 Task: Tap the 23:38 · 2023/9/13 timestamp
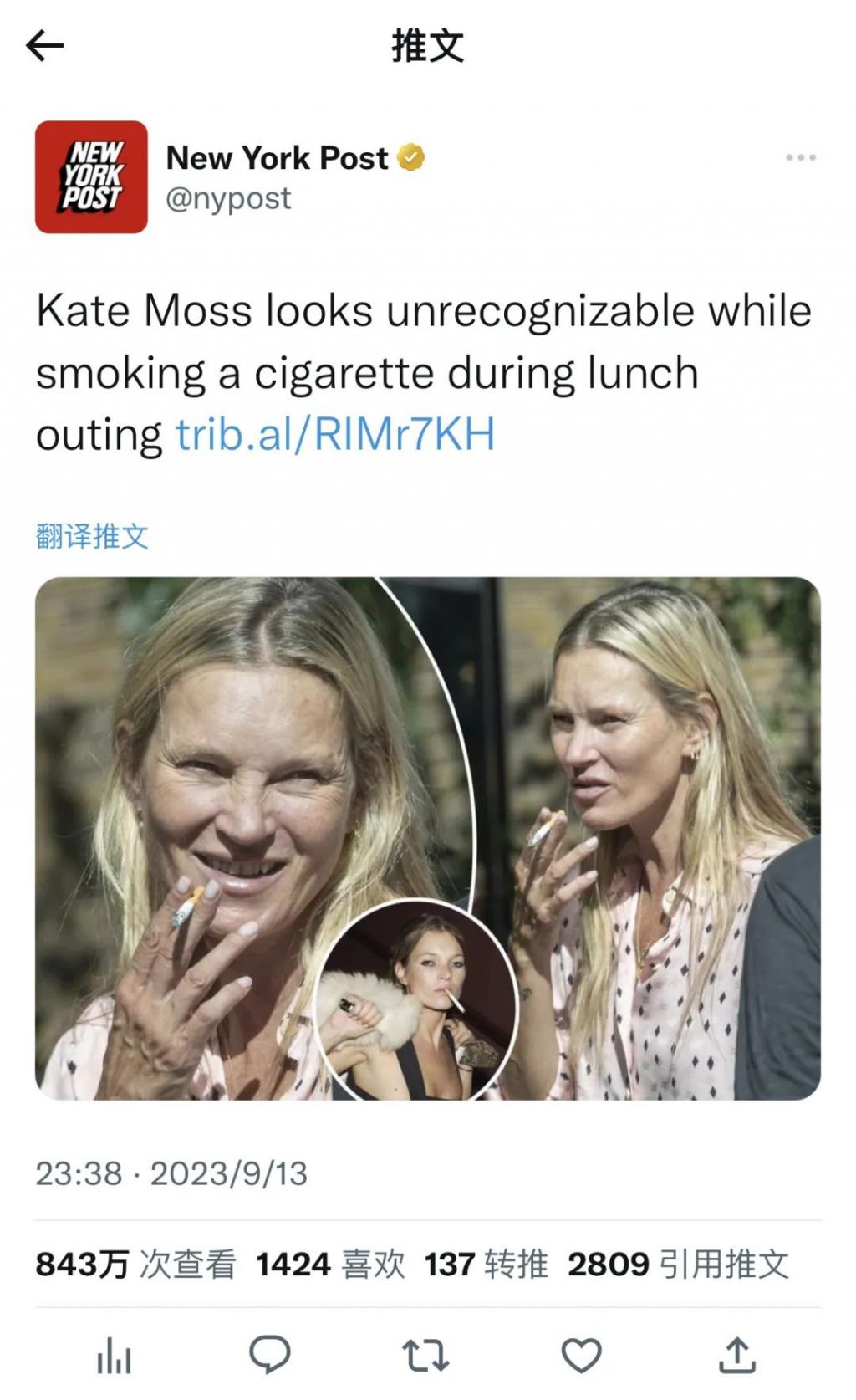click(x=171, y=1173)
